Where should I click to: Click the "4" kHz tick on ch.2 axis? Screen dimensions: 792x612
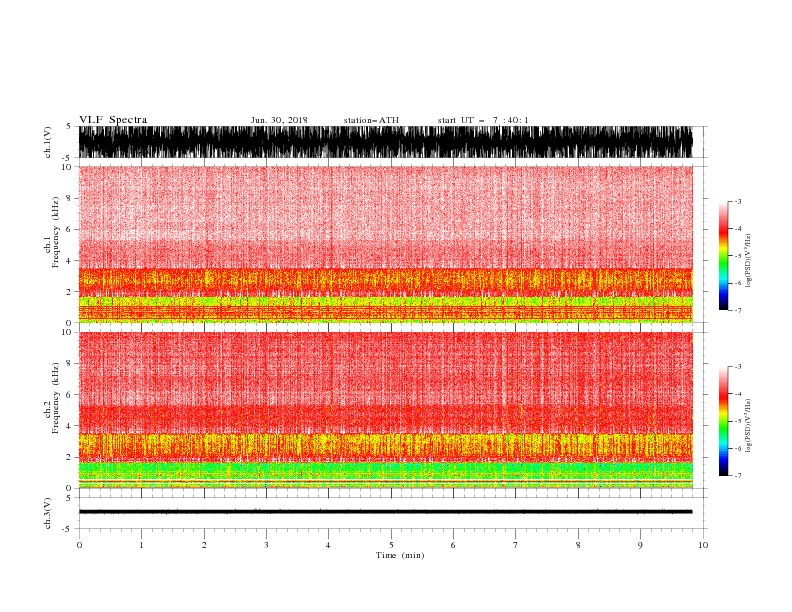click(70, 426)
